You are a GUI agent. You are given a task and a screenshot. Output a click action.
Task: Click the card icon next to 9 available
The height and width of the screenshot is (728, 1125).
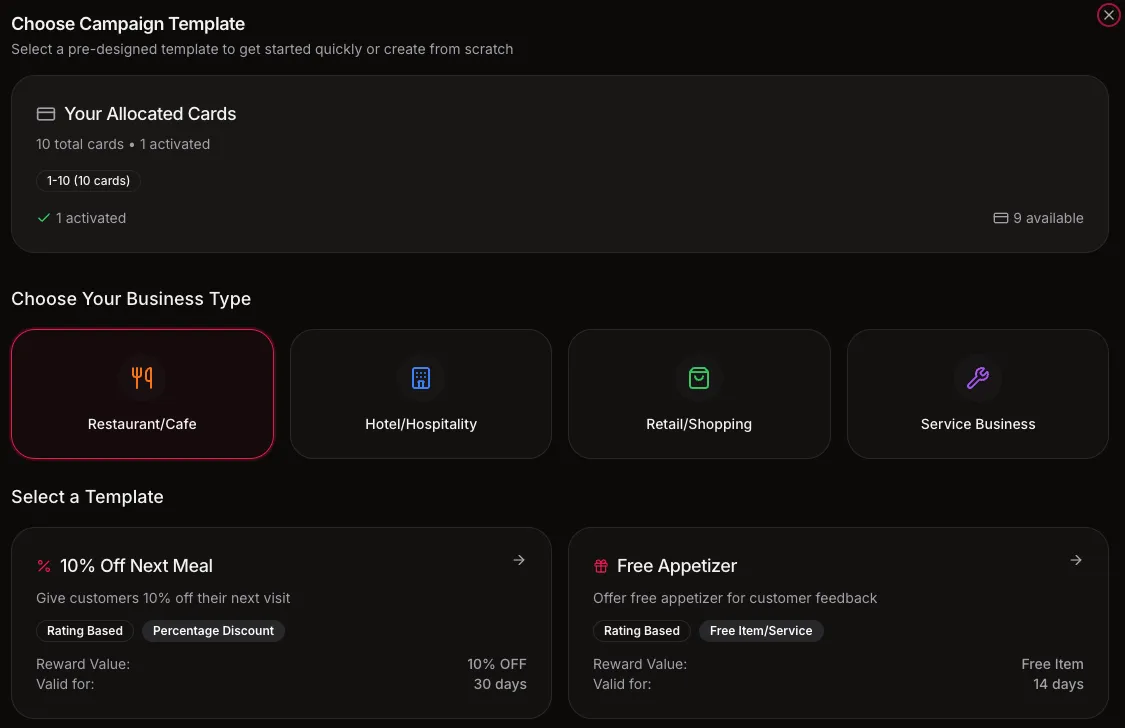tap(1000, 218)
